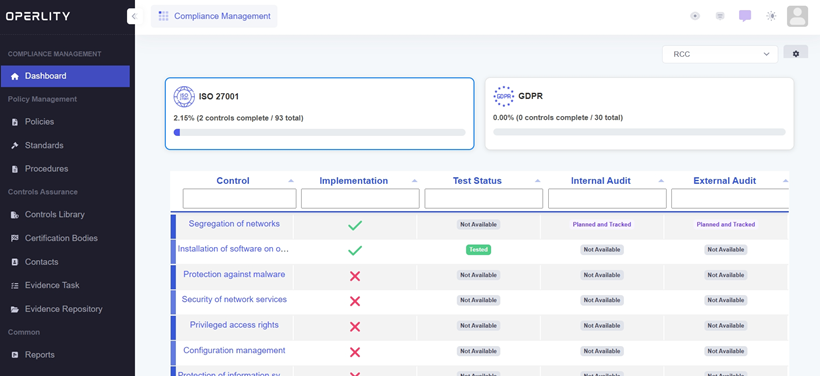Click the Standards gavel icon

(15, 145)
